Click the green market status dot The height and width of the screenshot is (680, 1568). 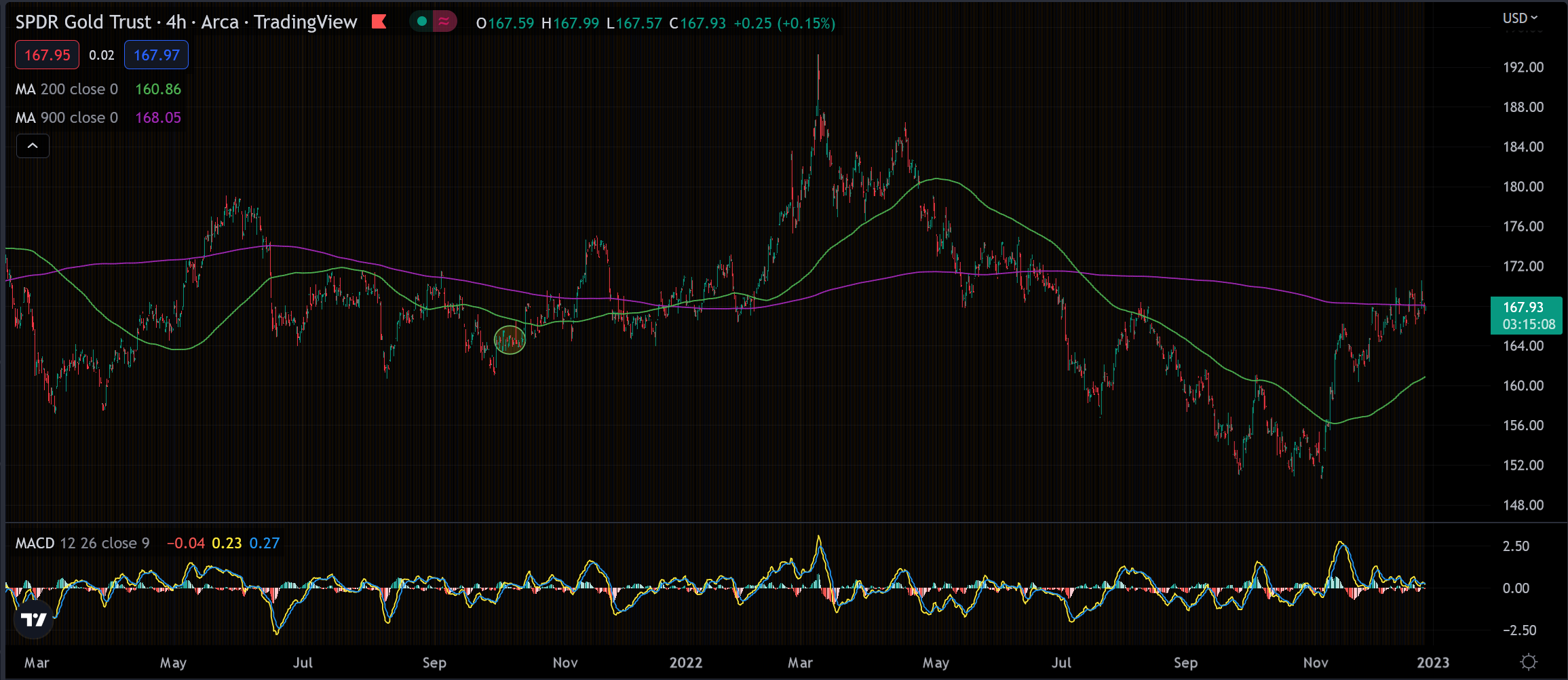[x=422, y=22]
